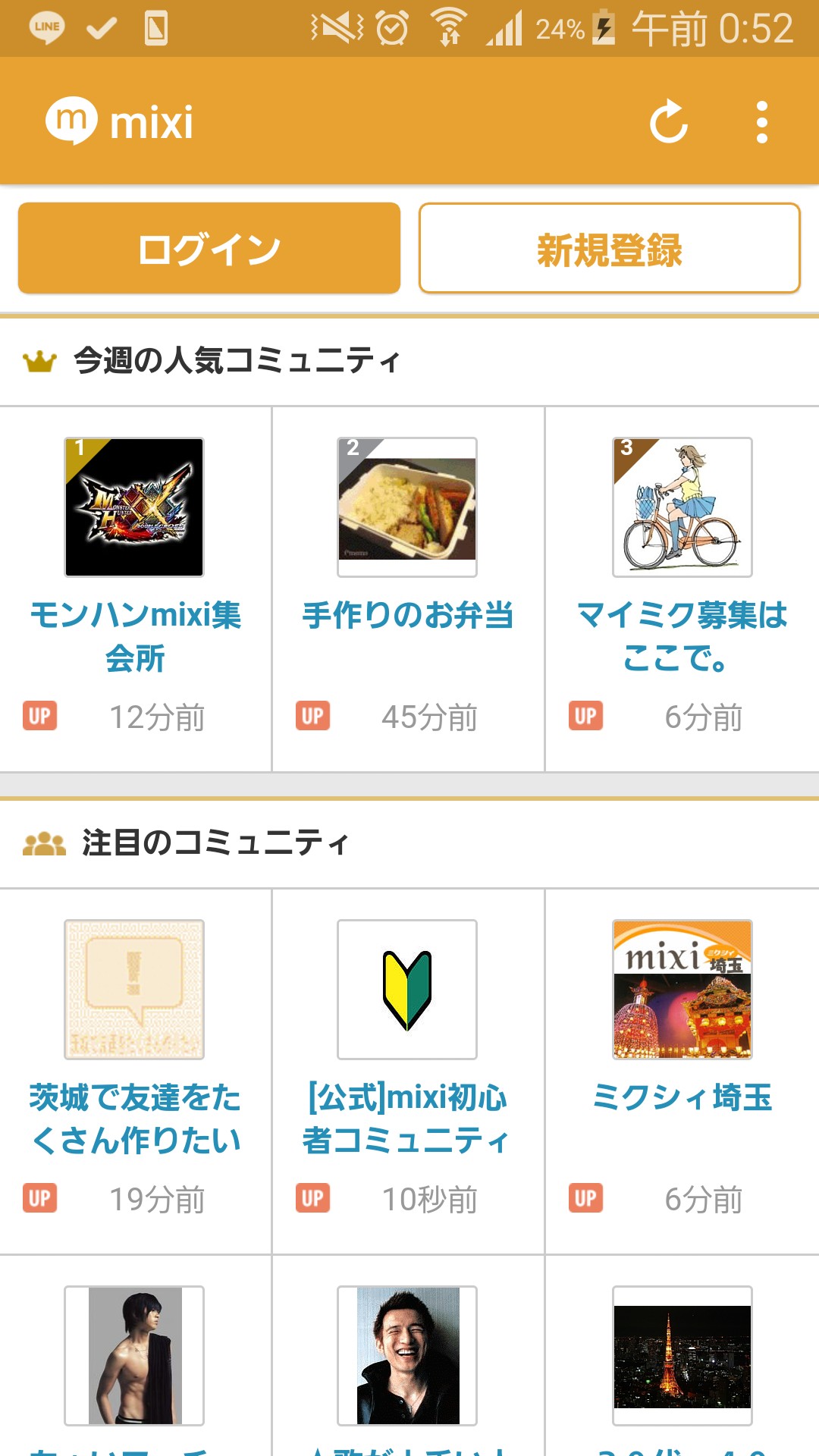Tap the refresh icon in the header
Screen dimensions: 819x1456
click(x=669, y=122)
